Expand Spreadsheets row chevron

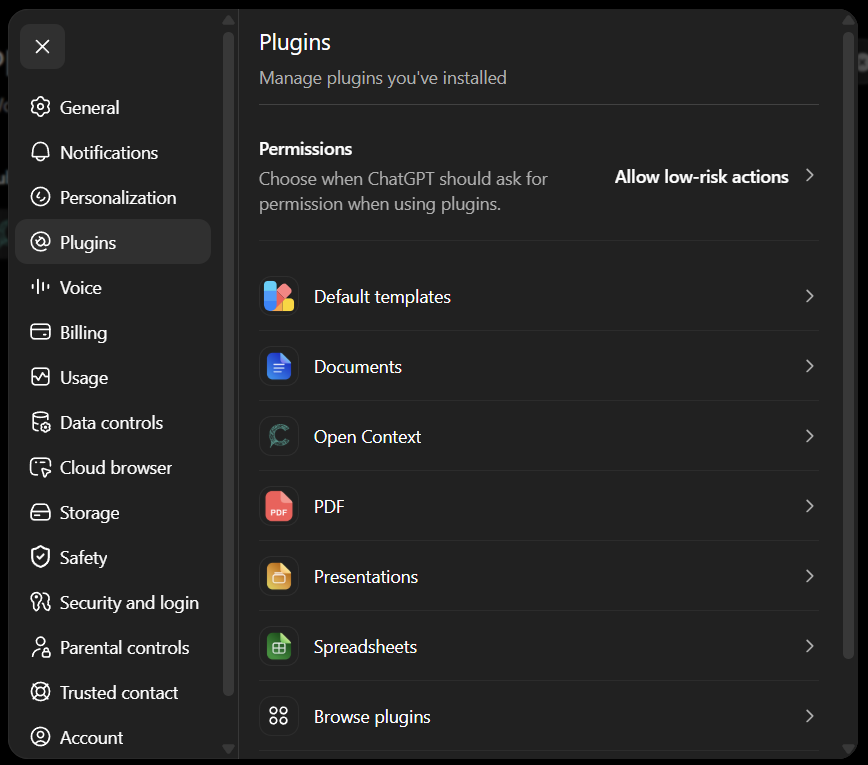click(x=809, y=646)
